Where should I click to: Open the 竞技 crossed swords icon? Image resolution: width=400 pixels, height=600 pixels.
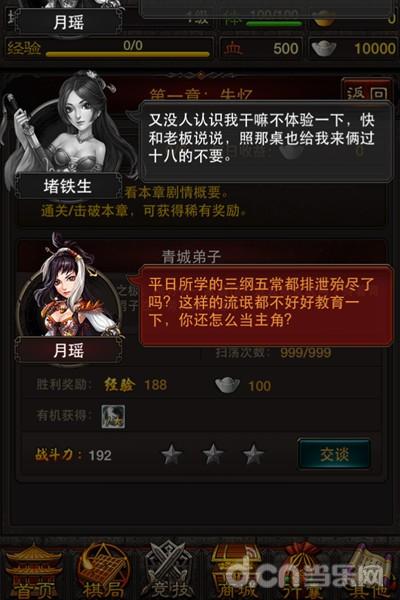pyautogui.click(x=168, y=570)
